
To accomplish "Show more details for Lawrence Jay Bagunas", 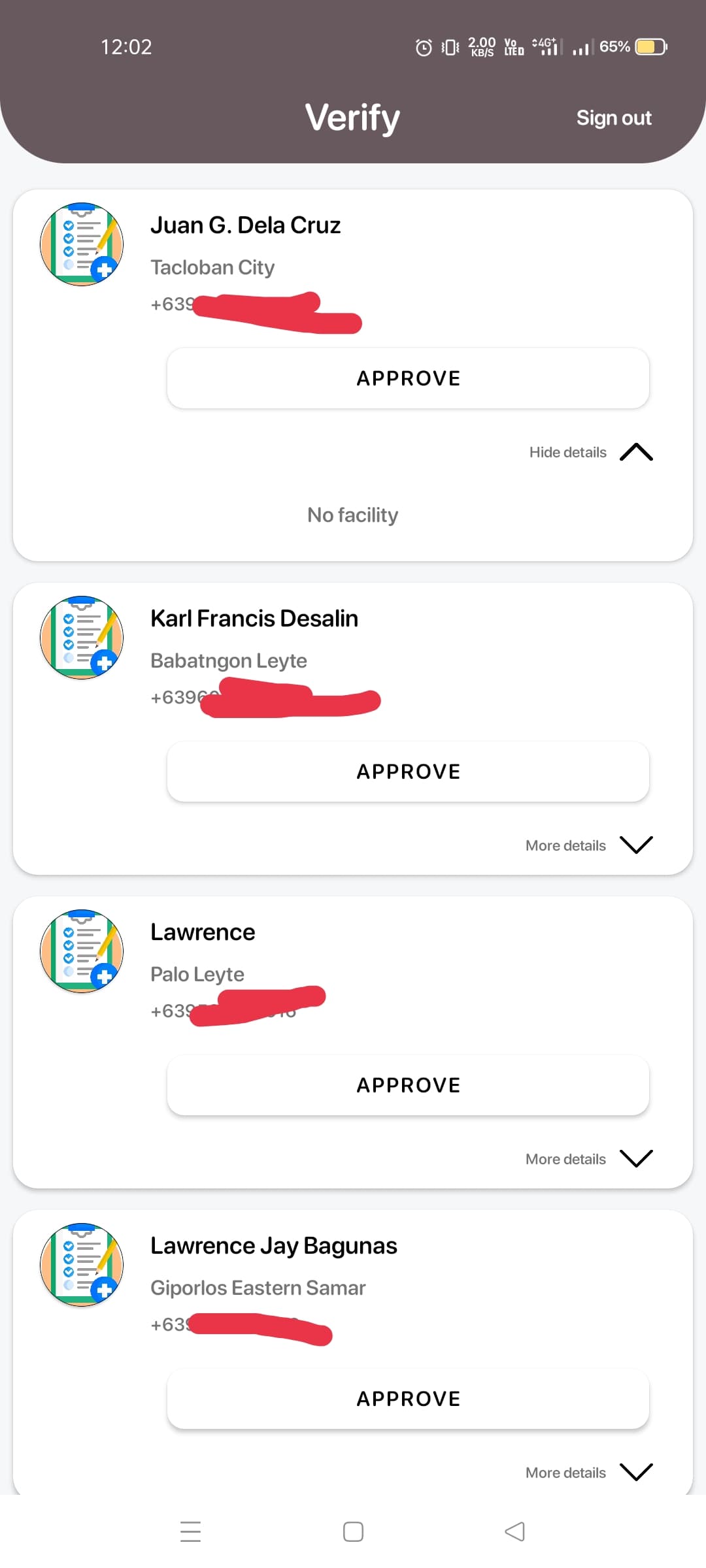I will pos(635,1472).
